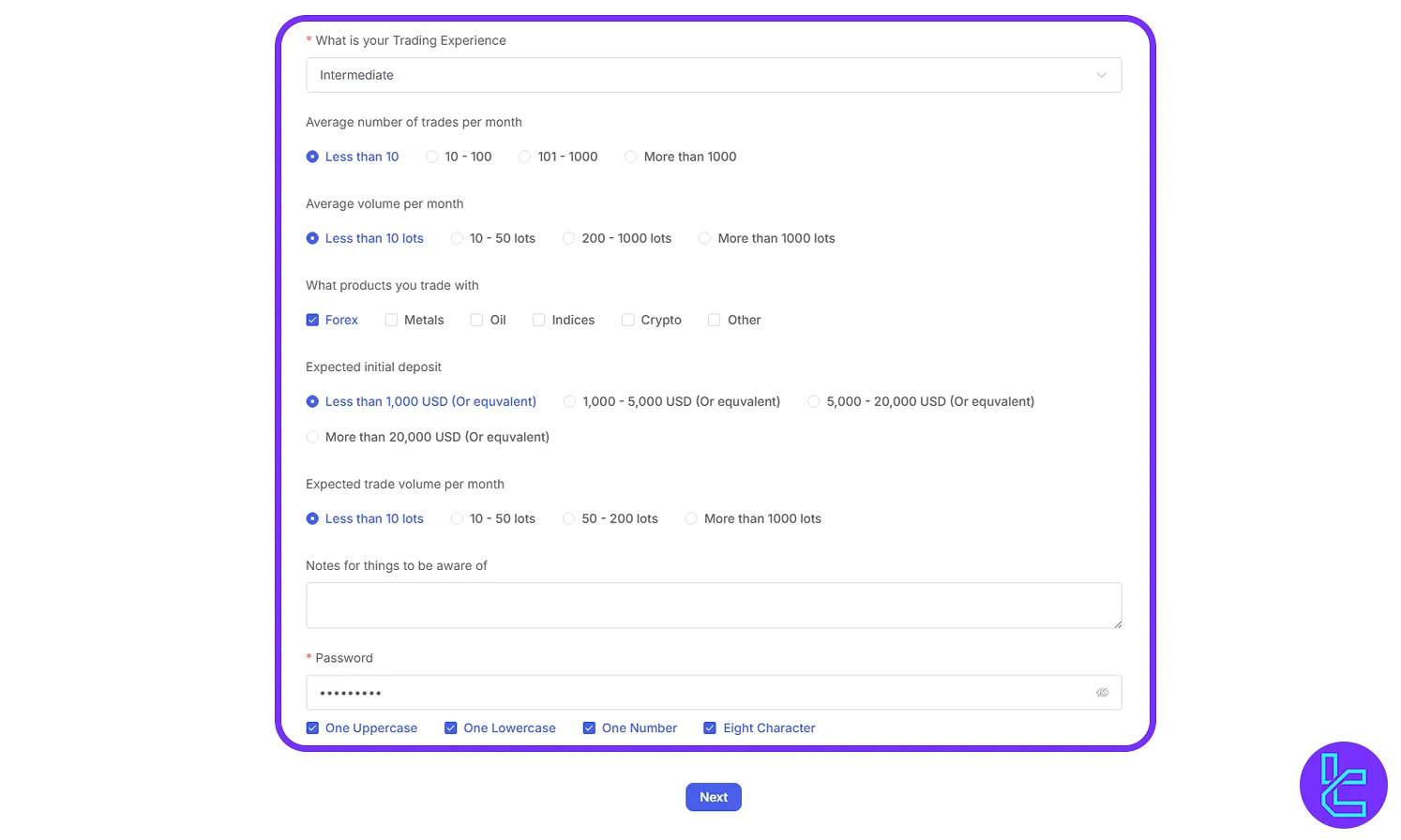1401x840 pixels.
Task: Check the Metals product checkbox
Action: pyautogui.click(x=392, y=320)
